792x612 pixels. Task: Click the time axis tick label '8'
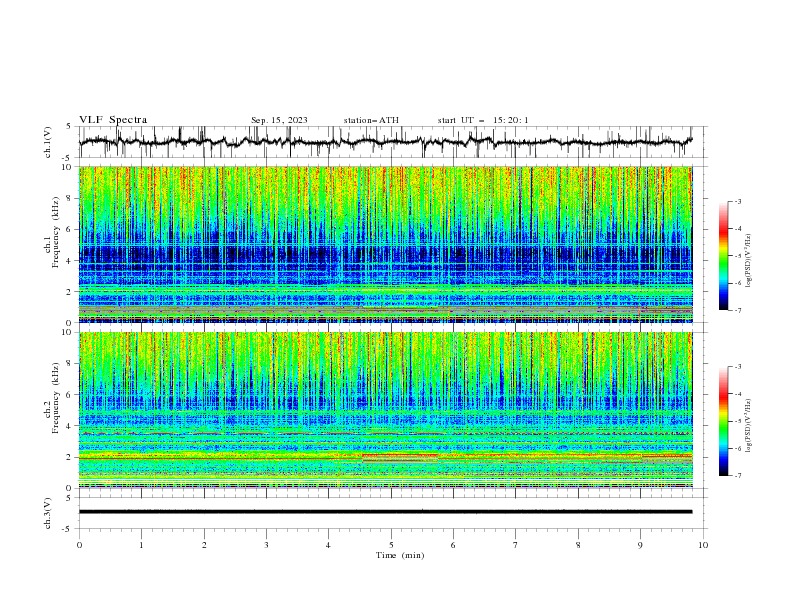578,545
